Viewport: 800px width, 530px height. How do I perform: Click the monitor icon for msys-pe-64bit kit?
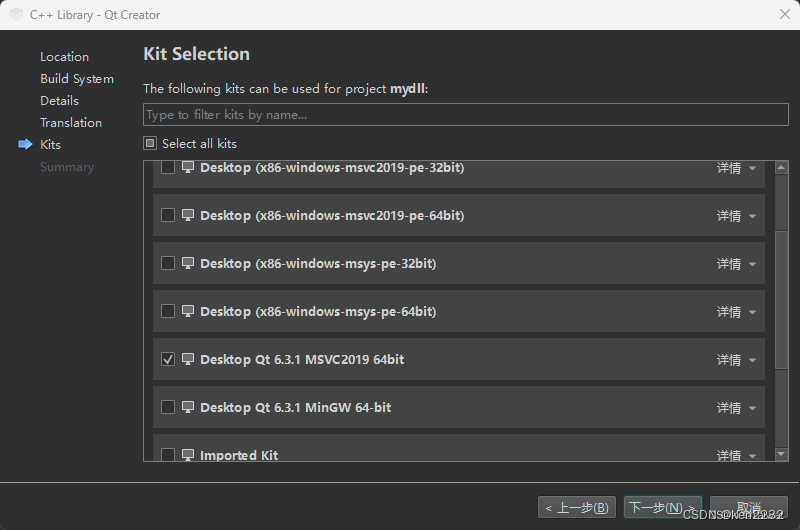click(188, 311)
